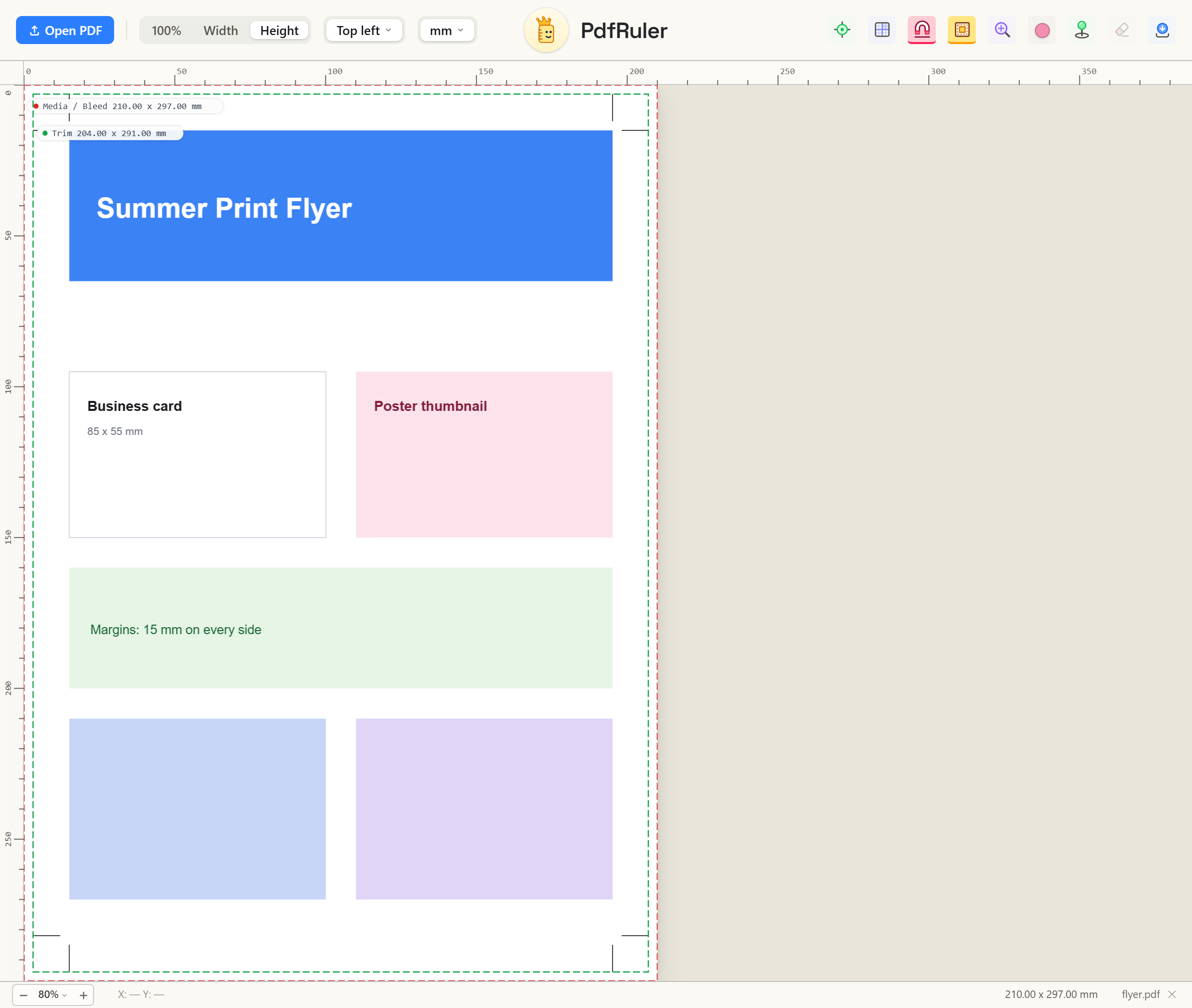This screenshot has width=1192, height=1008.
Task: Click the crosshair target icon
Action: click(x=842, y=30)
